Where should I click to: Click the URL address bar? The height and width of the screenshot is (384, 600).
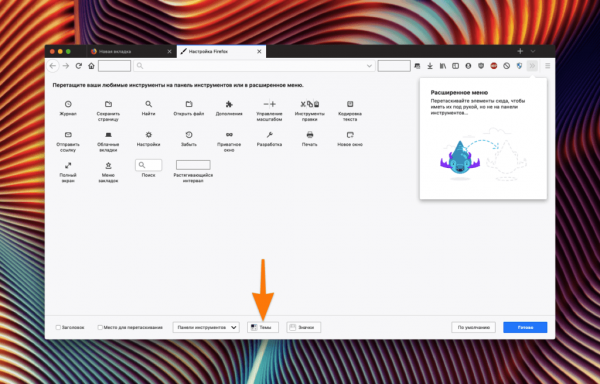(254, 66)
